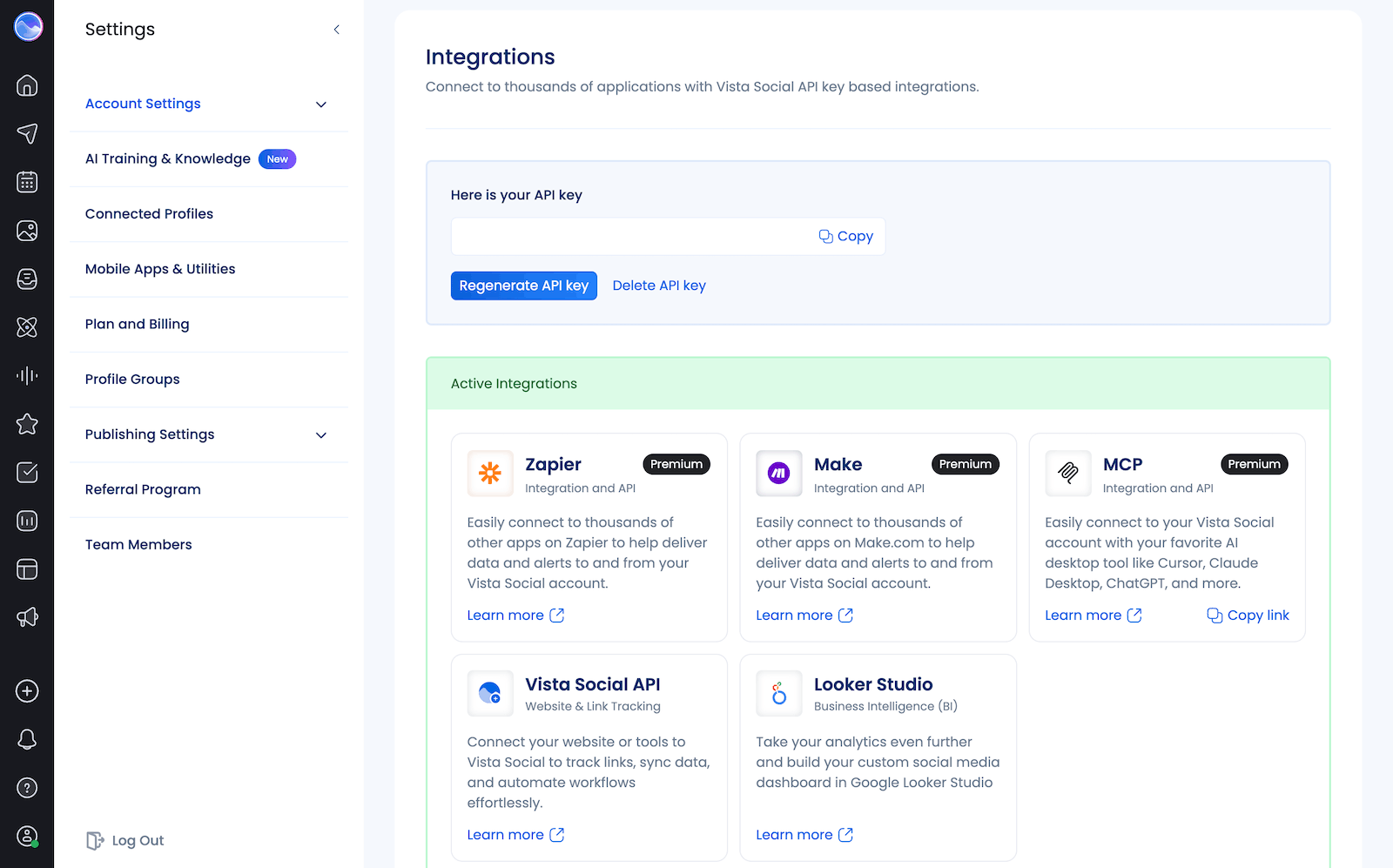Click the Vista Social logo icon
Screen dimensions: 1393x868
pos(28,27)
